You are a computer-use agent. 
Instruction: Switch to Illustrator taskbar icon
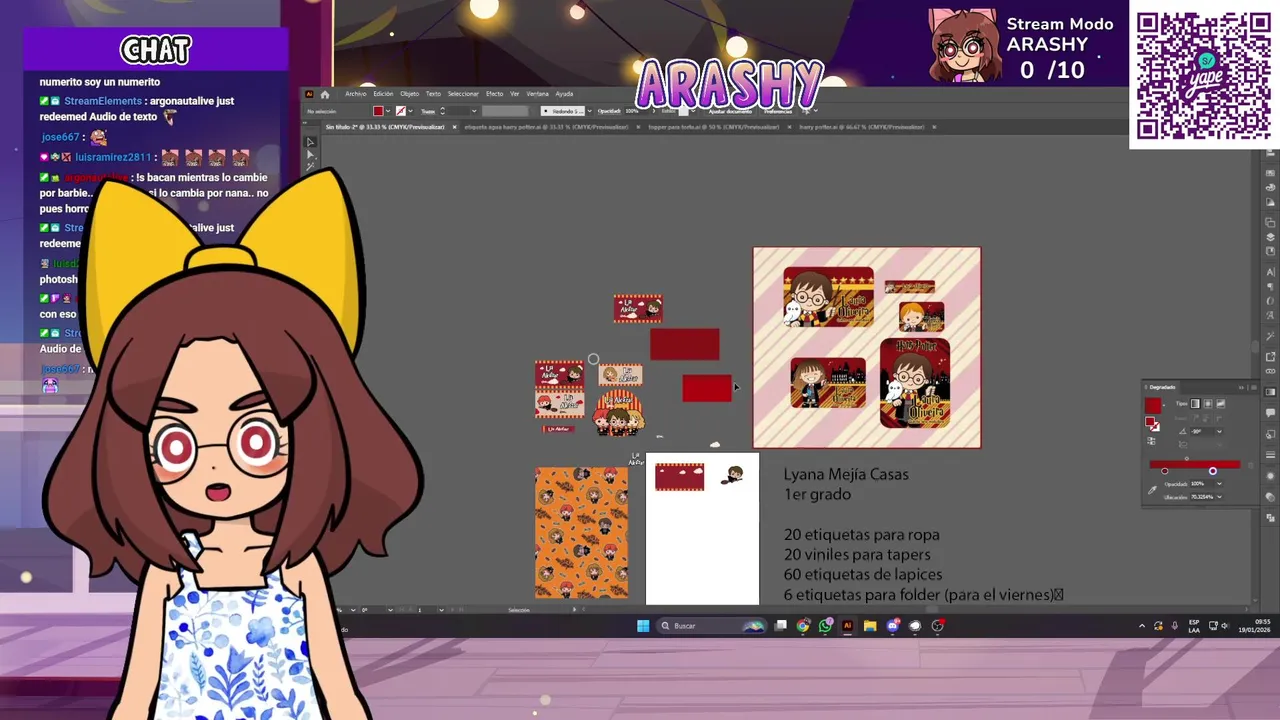(x=847, y=626)
